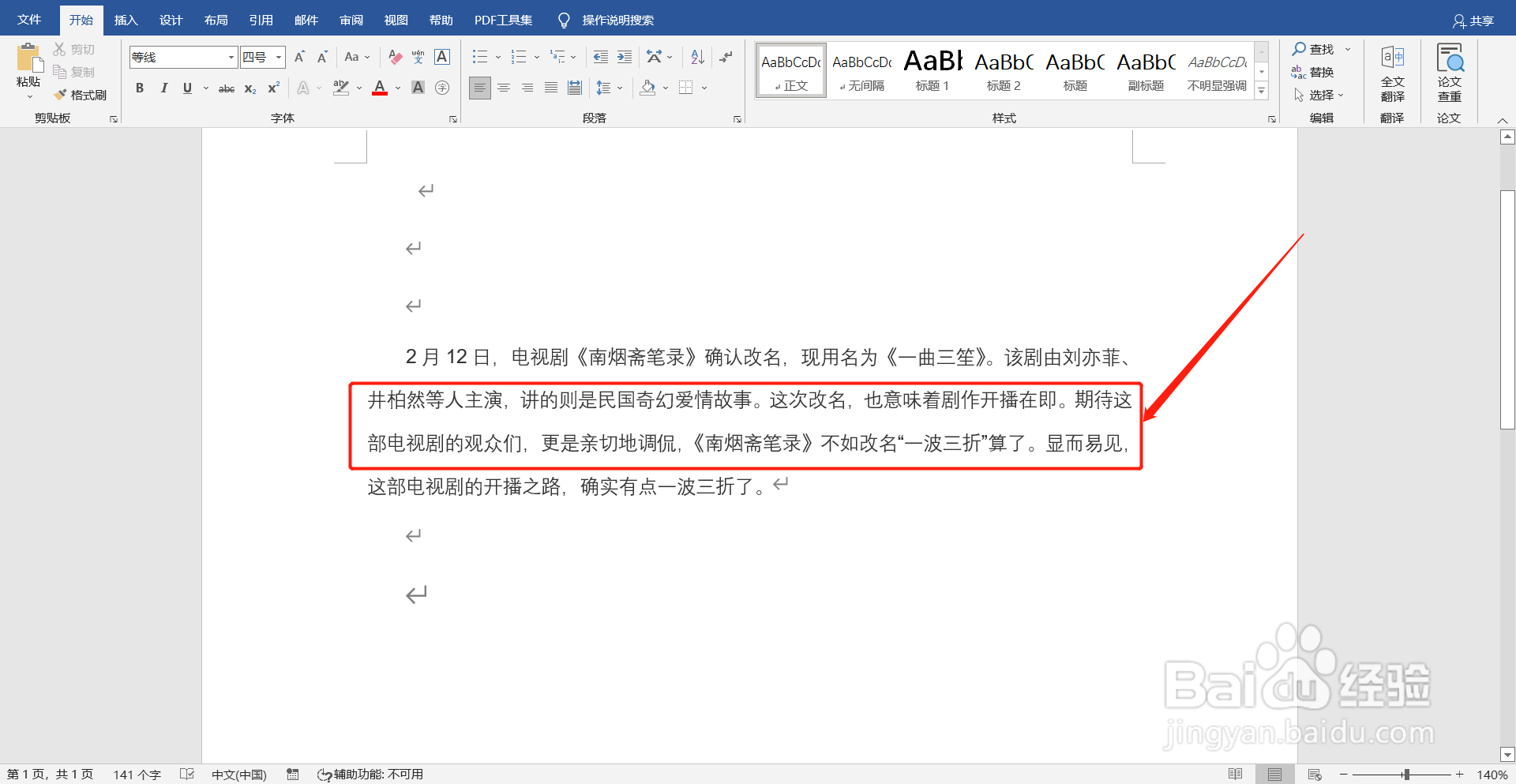The height and width of the screenshot is (784, 1516).
Task: Toggle strikethrough formatting
Action: [x=227, y=88]
